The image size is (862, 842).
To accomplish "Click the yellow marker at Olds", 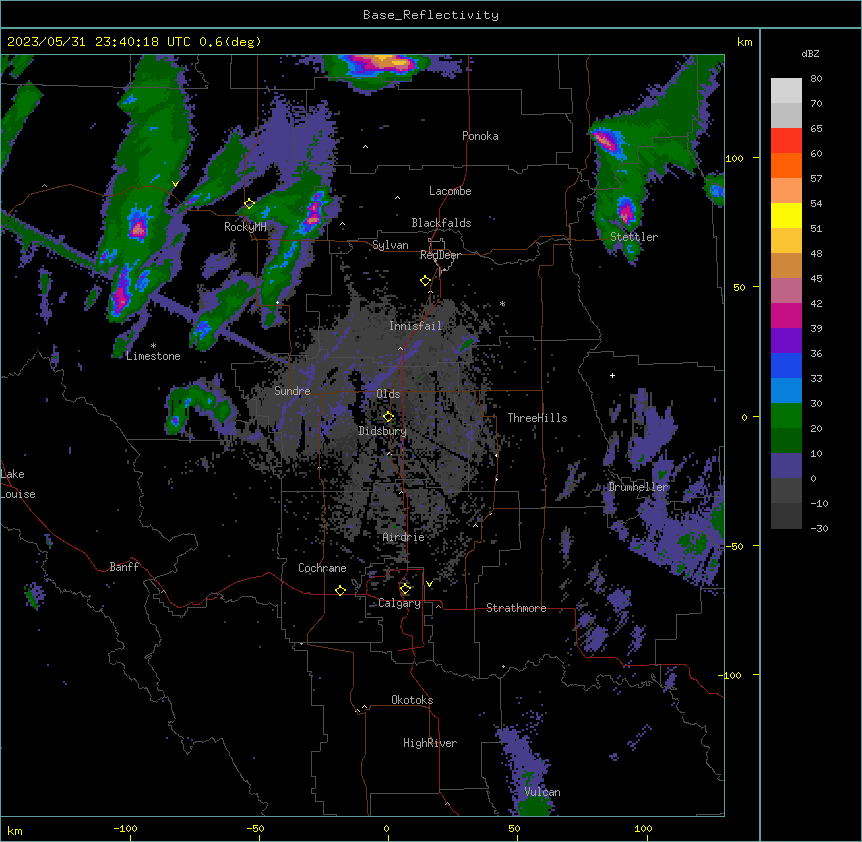I will [x=388, y=416].
